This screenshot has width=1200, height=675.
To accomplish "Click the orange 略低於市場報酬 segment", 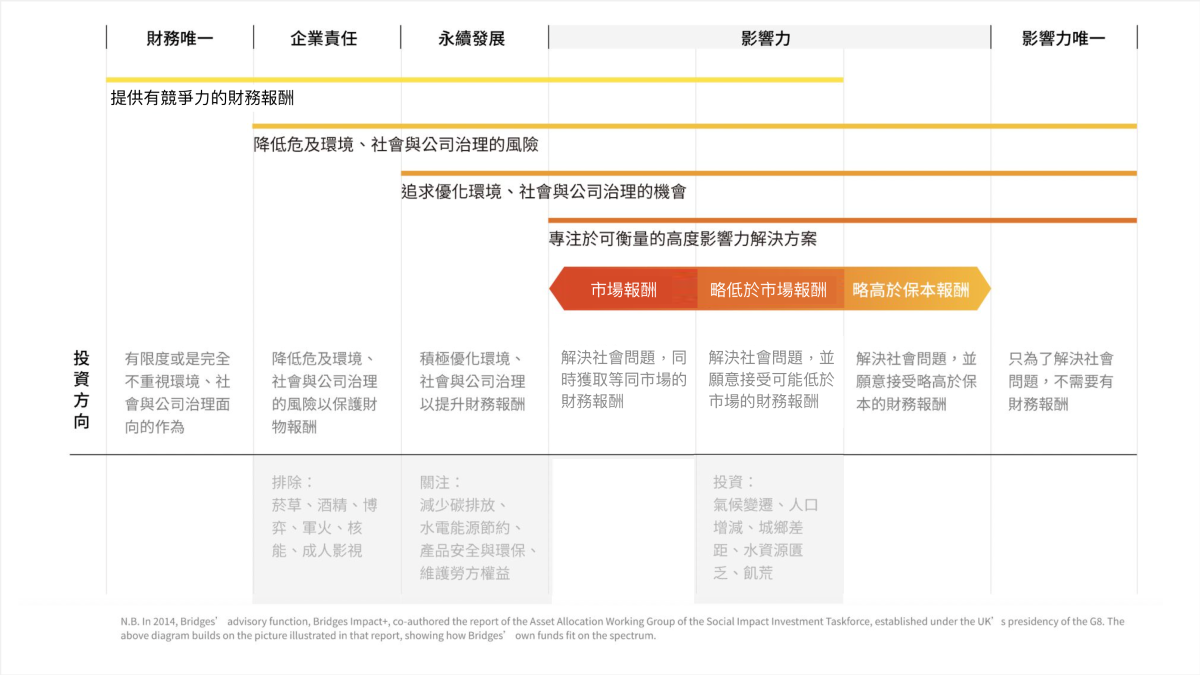I will pyautogui.click(x=769, y=290).
